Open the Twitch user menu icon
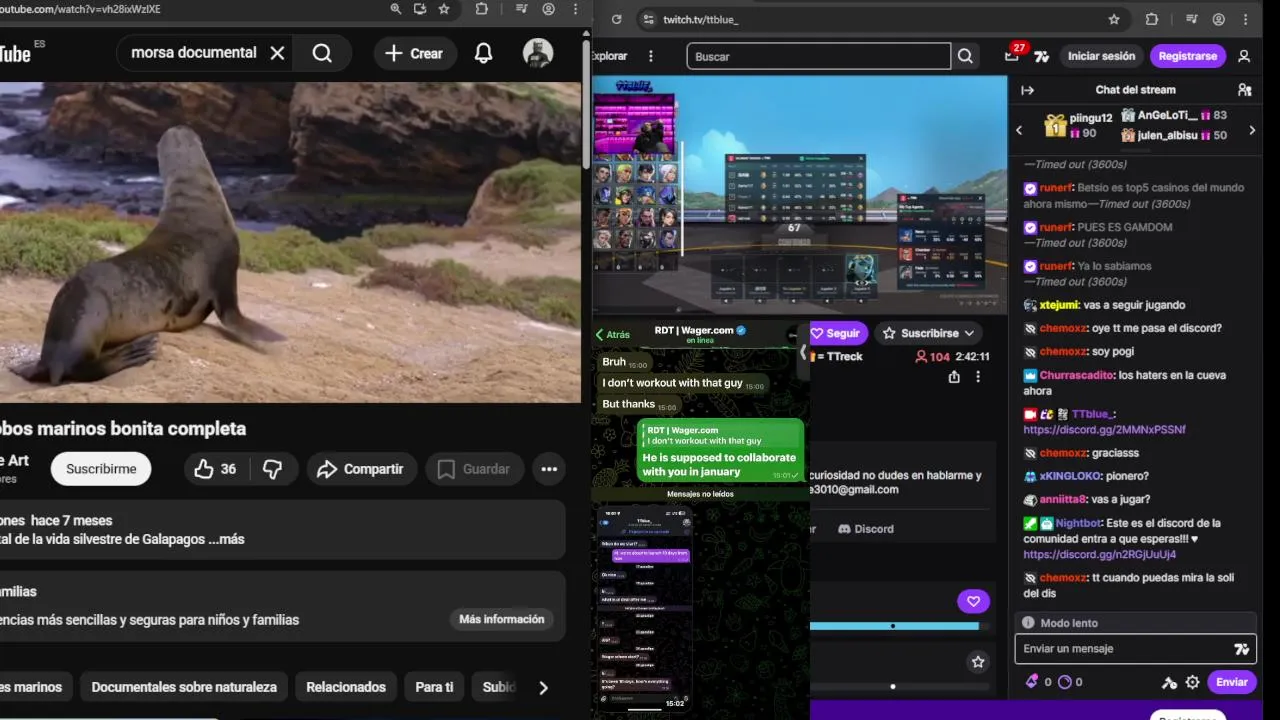The height and width of the screenshot is (720, 1280). click(1244, 56)
